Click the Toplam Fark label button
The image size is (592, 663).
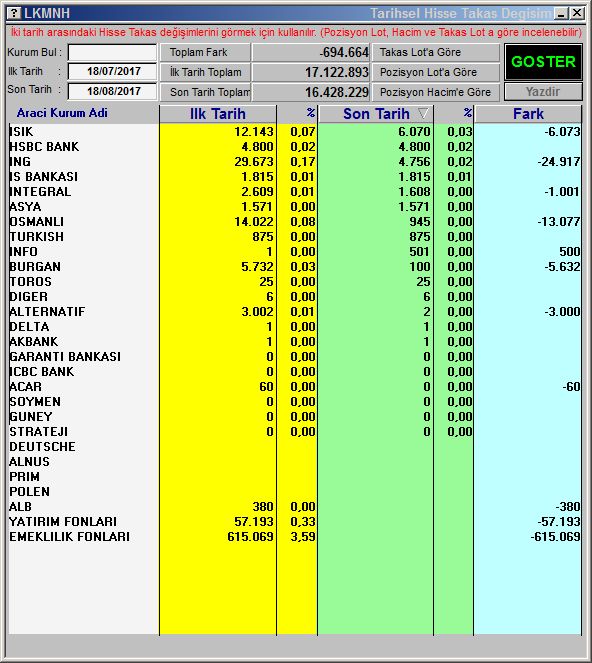click(205, 52)
